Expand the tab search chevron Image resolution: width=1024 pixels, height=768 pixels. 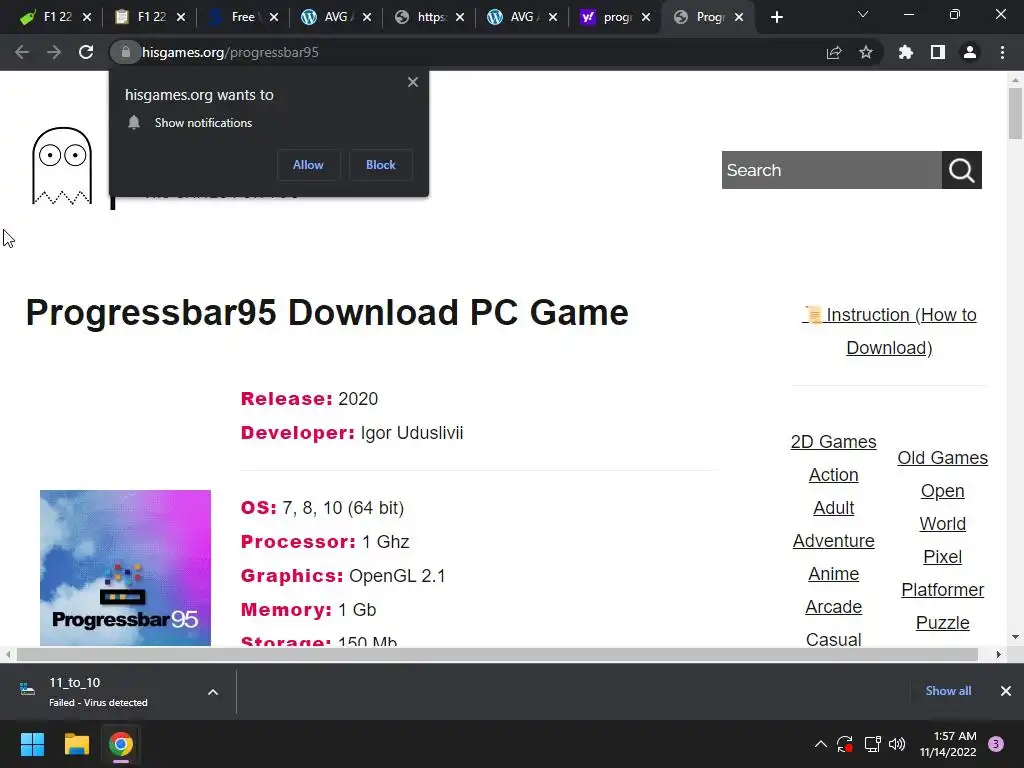(863, 14)
